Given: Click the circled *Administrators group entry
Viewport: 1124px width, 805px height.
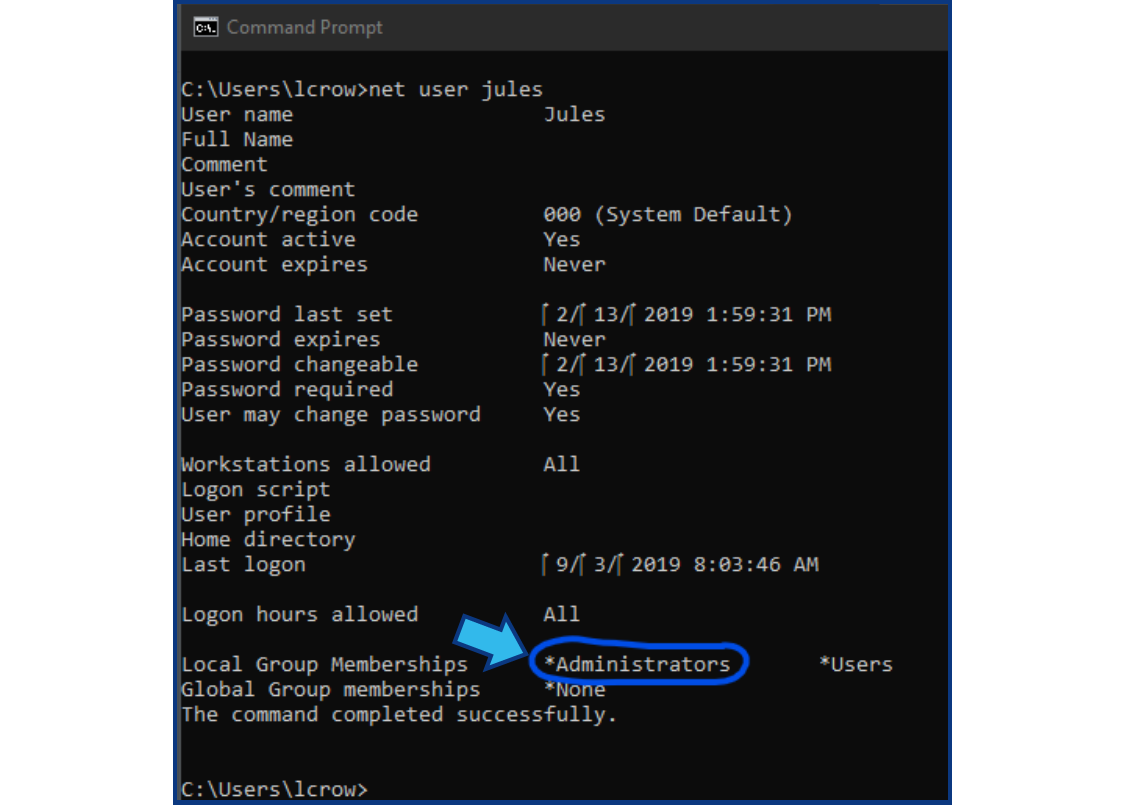Looking at the screenshot, I should [x=637, y=665].
